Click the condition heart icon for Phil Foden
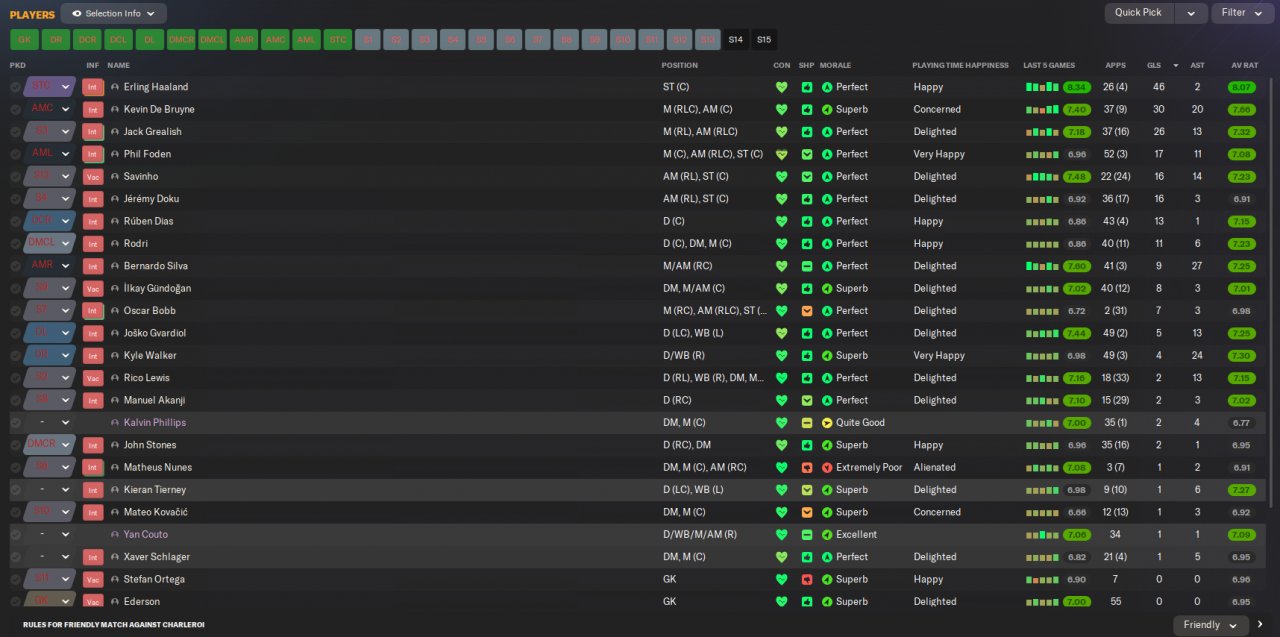1280x637 pixels. (x=782, y=154)
